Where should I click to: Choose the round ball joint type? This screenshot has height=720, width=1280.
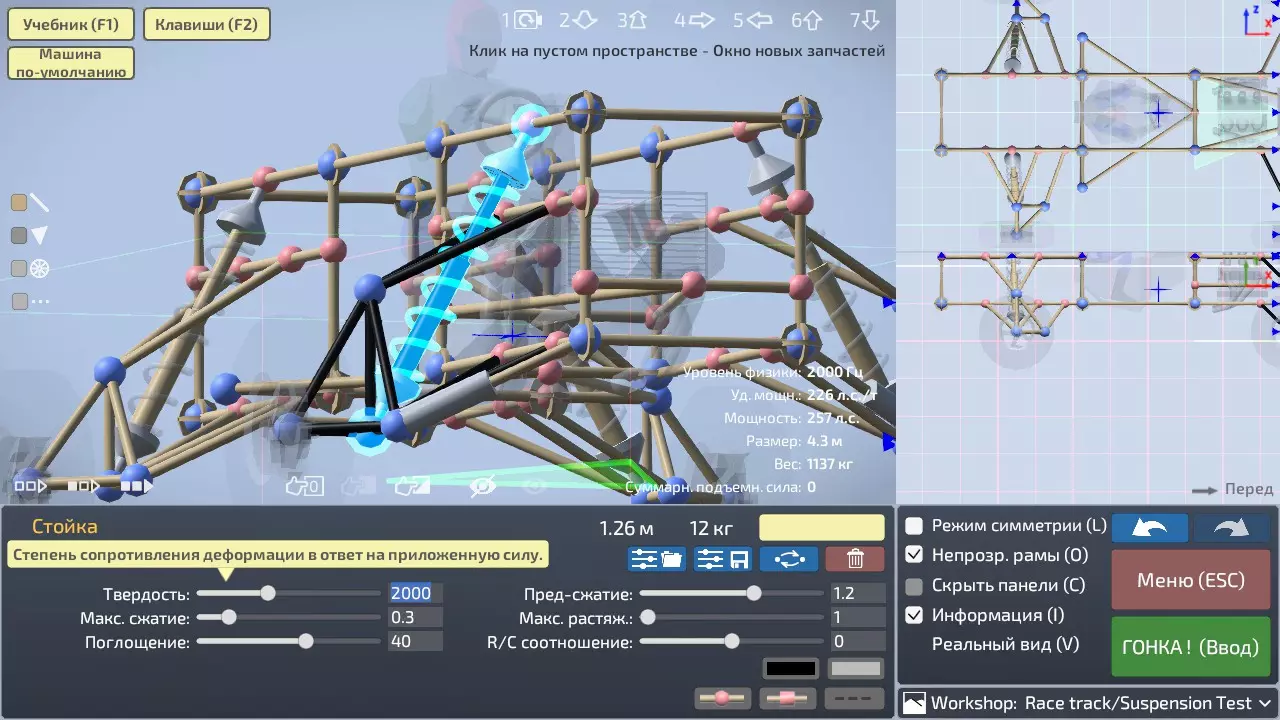pyautogui.click(x=722, y=699)
